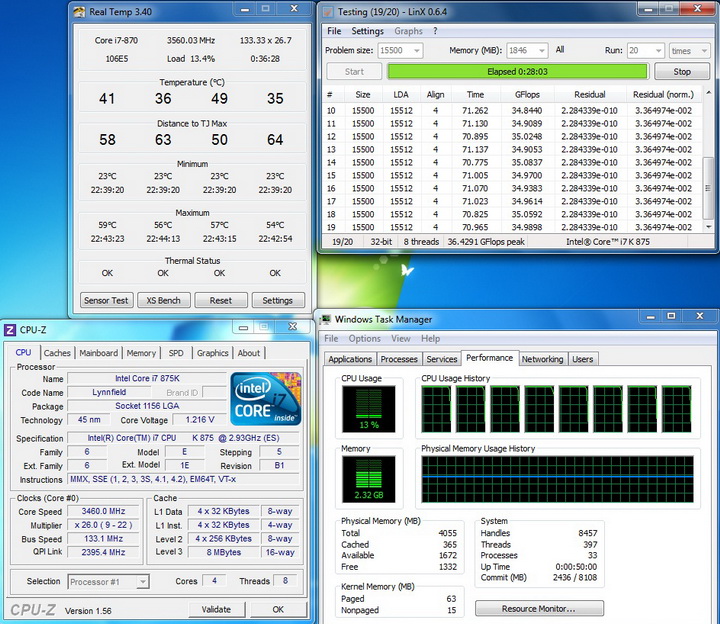Screen dimensions: 720x624
Task: Switch to the Processes tab
Action: pyautogui.click(x=399, y=359)
